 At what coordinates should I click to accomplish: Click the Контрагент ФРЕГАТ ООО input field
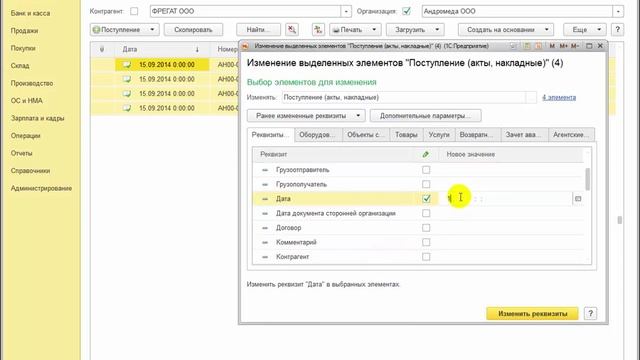(x=245, y=11)
